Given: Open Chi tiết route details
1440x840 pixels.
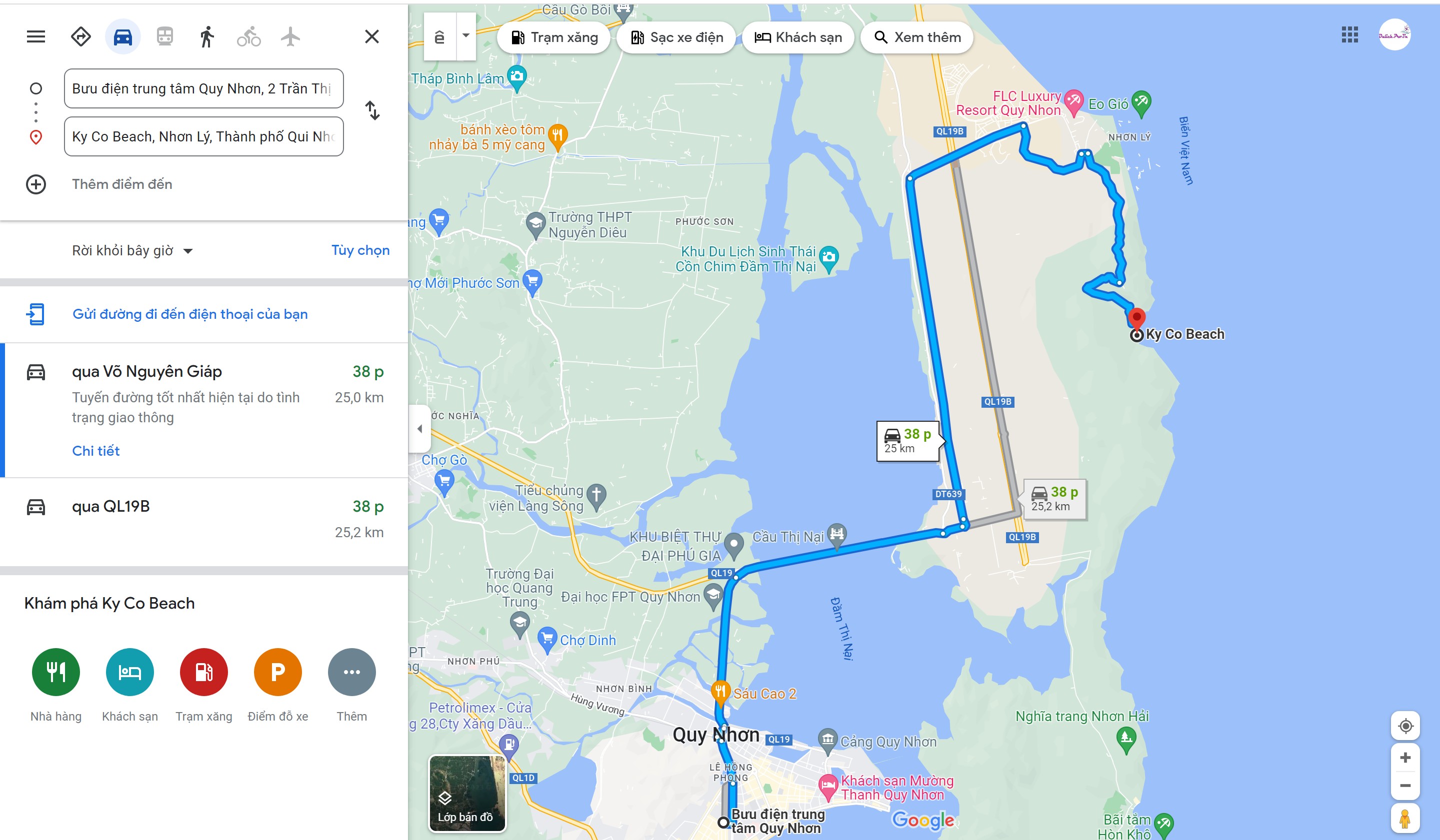Looking at the screenshot, I should tap(96, 451).
